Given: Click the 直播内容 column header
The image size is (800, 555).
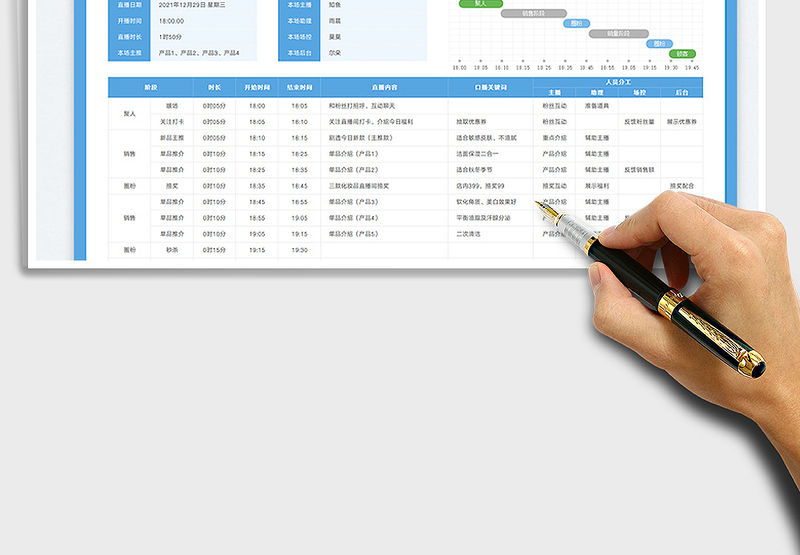Looking at the screenshot, I should [x=384, y=88].
